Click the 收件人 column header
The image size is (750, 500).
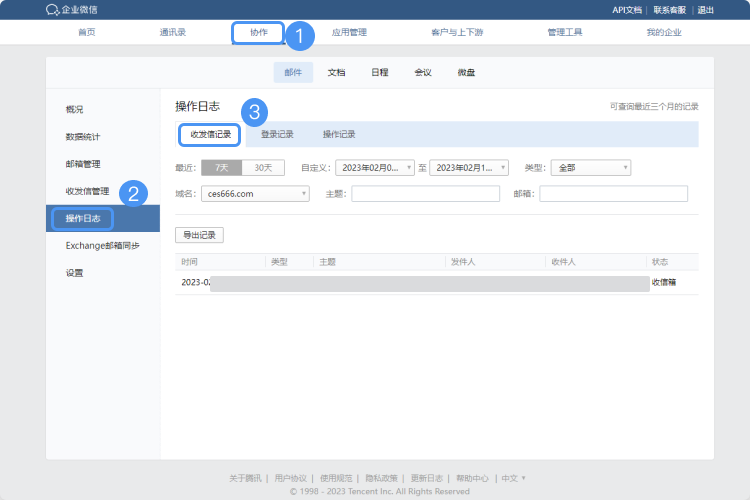click(563, 262)
